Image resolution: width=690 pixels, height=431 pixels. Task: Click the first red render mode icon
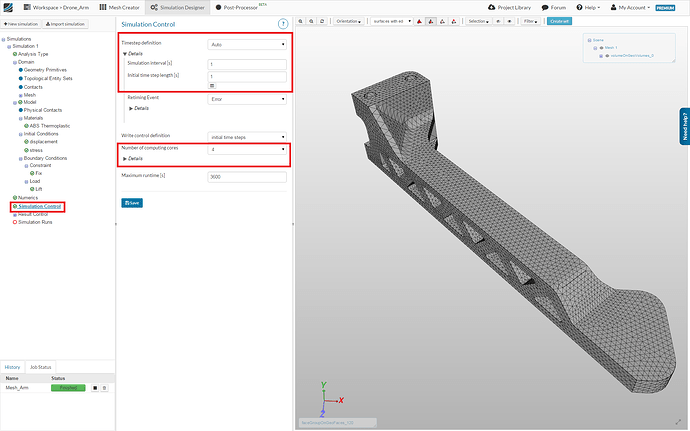pos(418,20)
